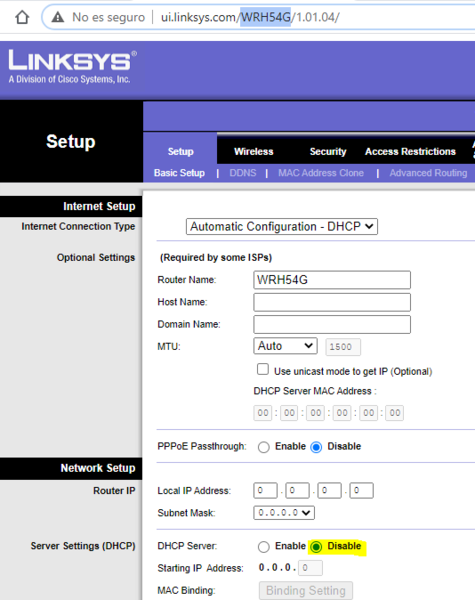Viewport: 475px width, 600px height.
Task: Check 'Use unicast mode to get IP'
Action: (x=263, y=369)
